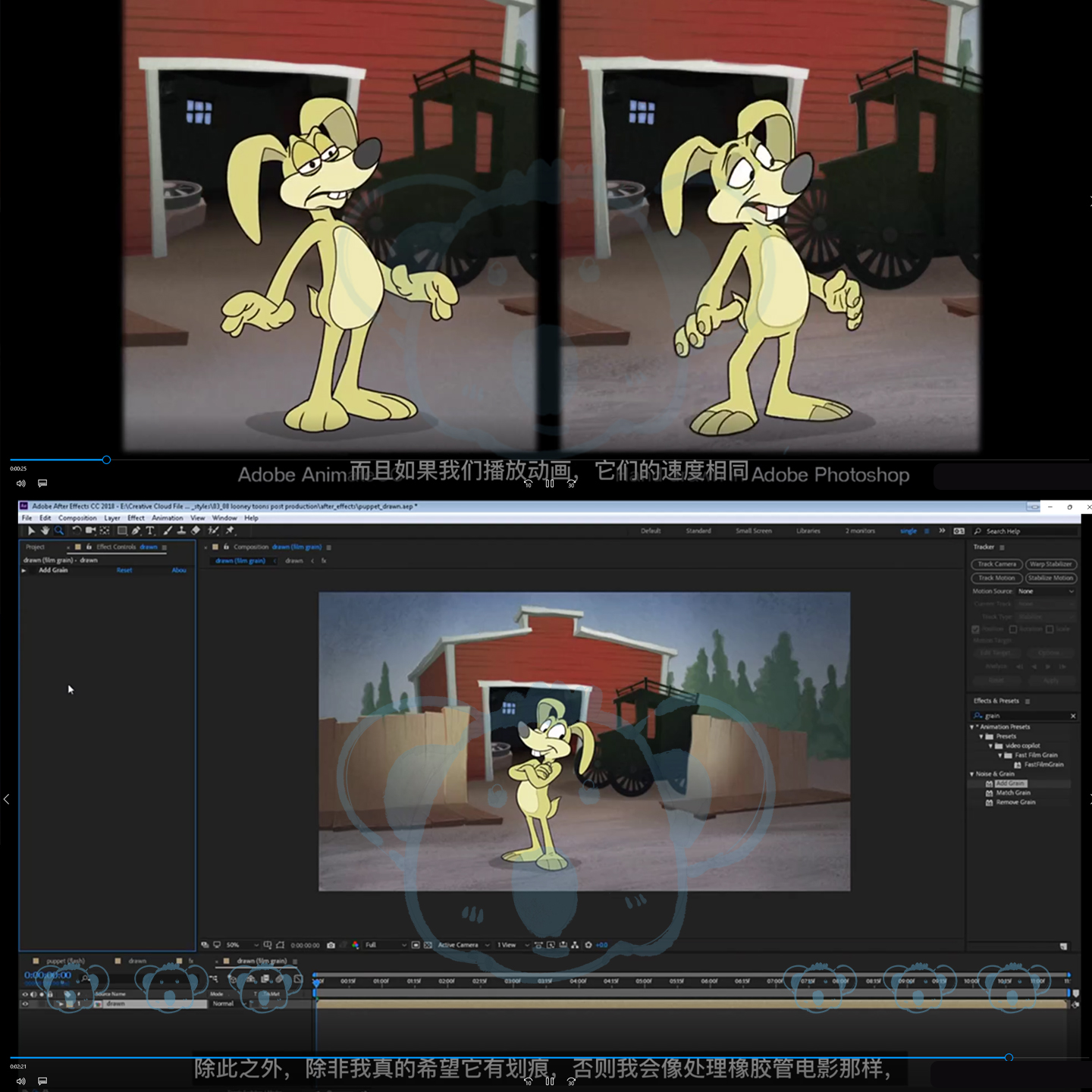Click the Track Camera button
1092x1092 pixels.
996,564
